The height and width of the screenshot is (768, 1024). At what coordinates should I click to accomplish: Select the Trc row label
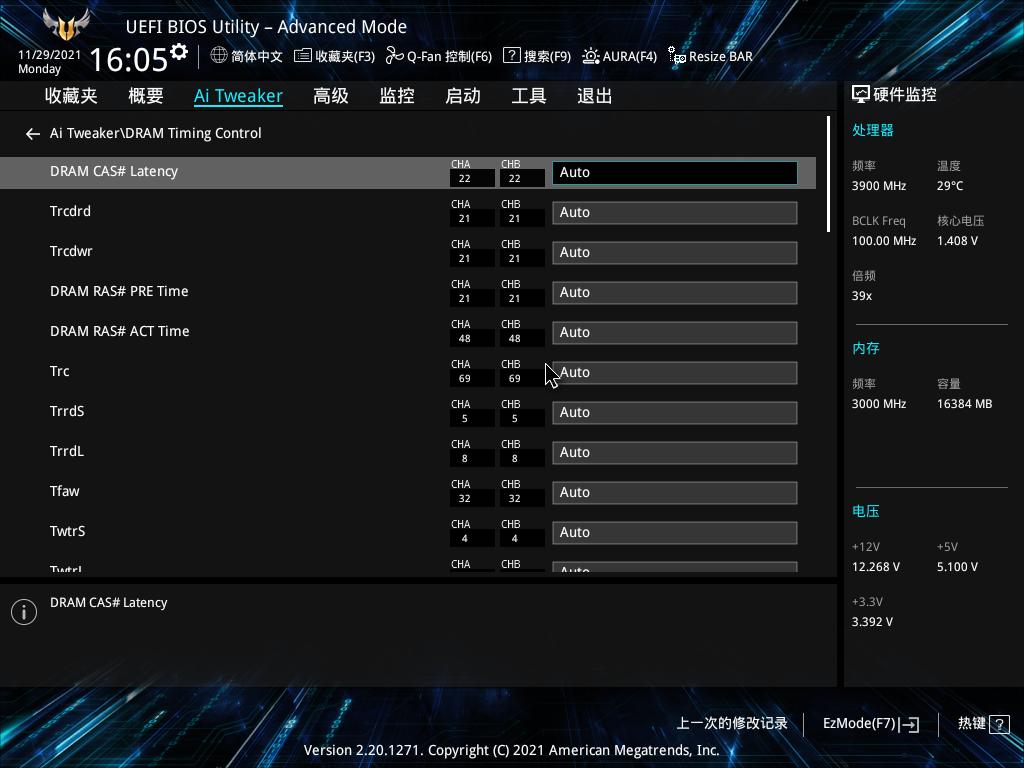click(59, 371)
